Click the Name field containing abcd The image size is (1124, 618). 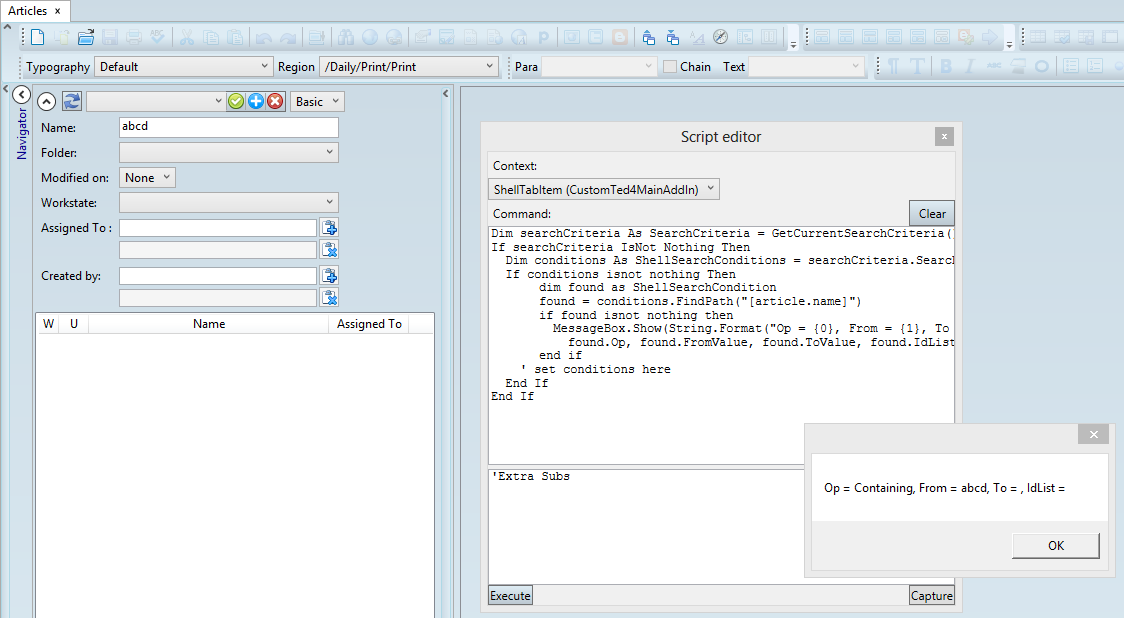coord(229,127)
